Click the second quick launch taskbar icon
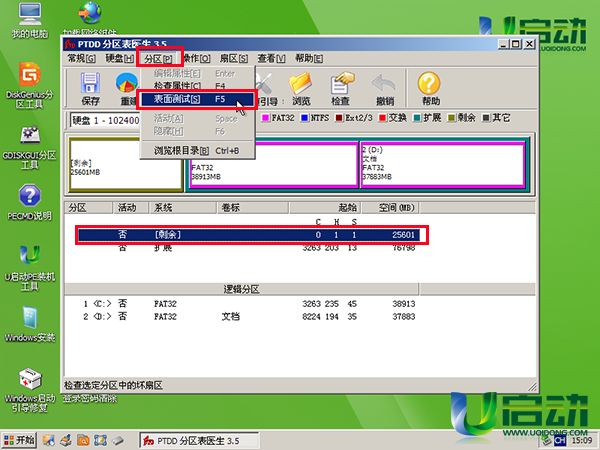 tap(66, 440)
